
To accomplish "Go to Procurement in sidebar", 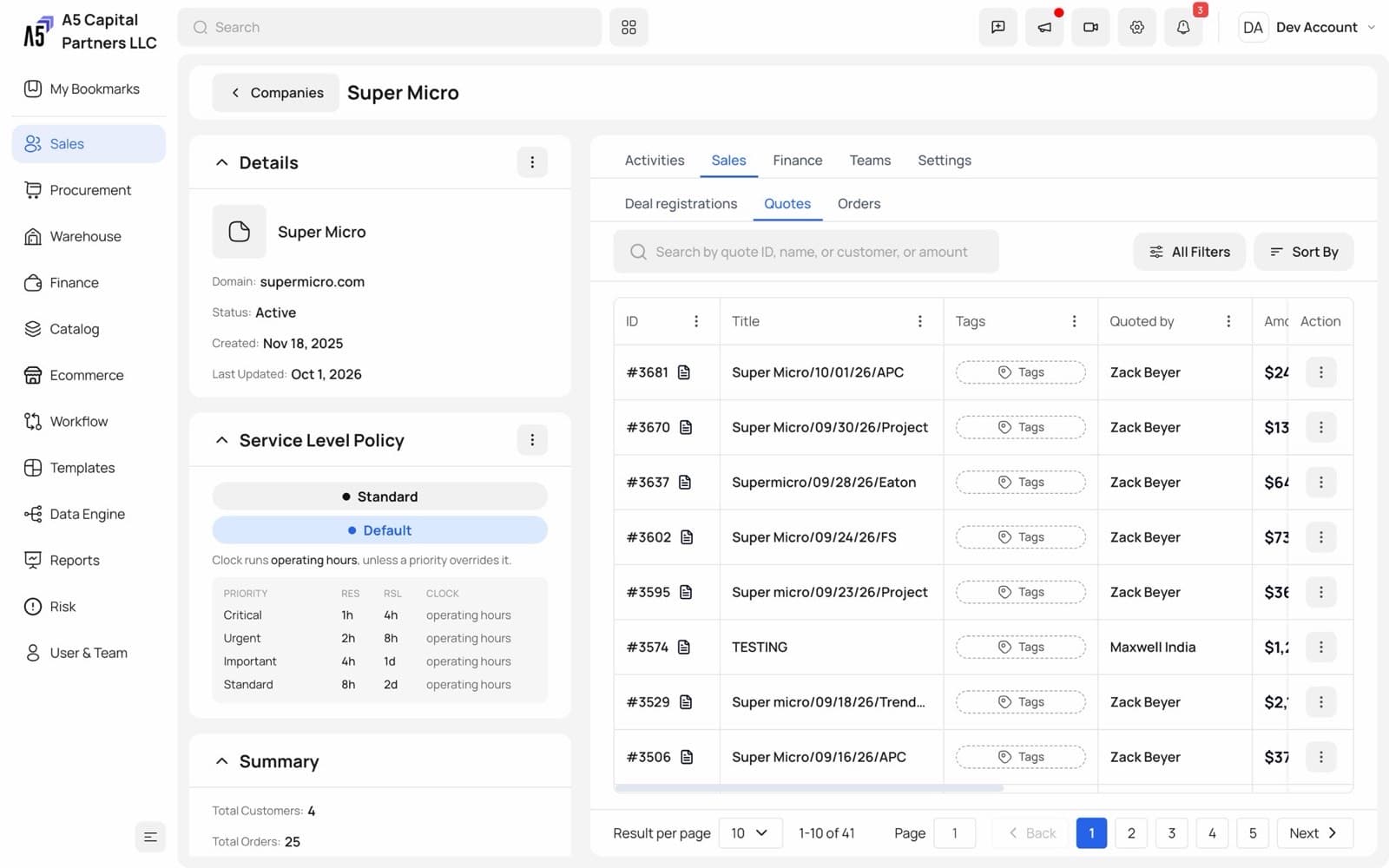I will (x=89, y=190).
